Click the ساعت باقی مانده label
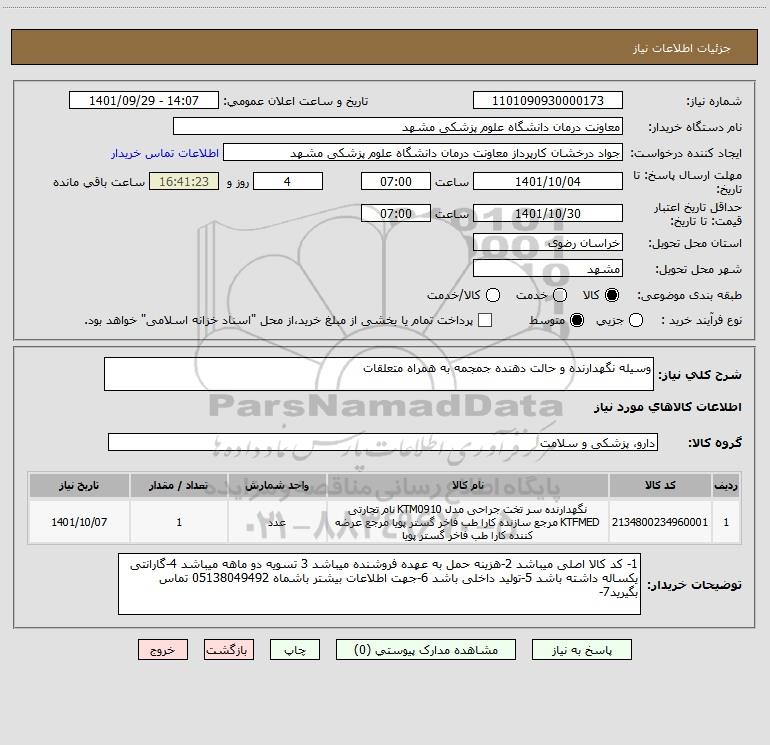 [99, 182]
